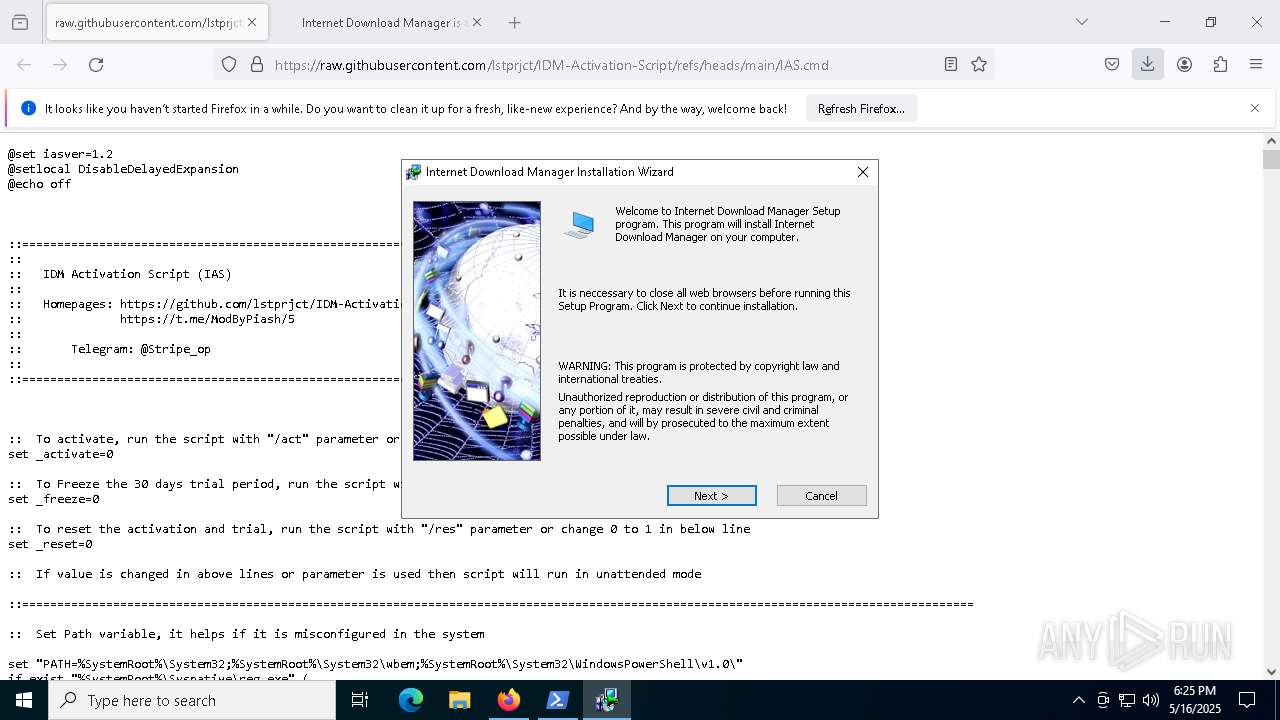Click the "@set iasver=1.2" line
1280x720 pixels.
pyautogui.click(x=60, y=154)
